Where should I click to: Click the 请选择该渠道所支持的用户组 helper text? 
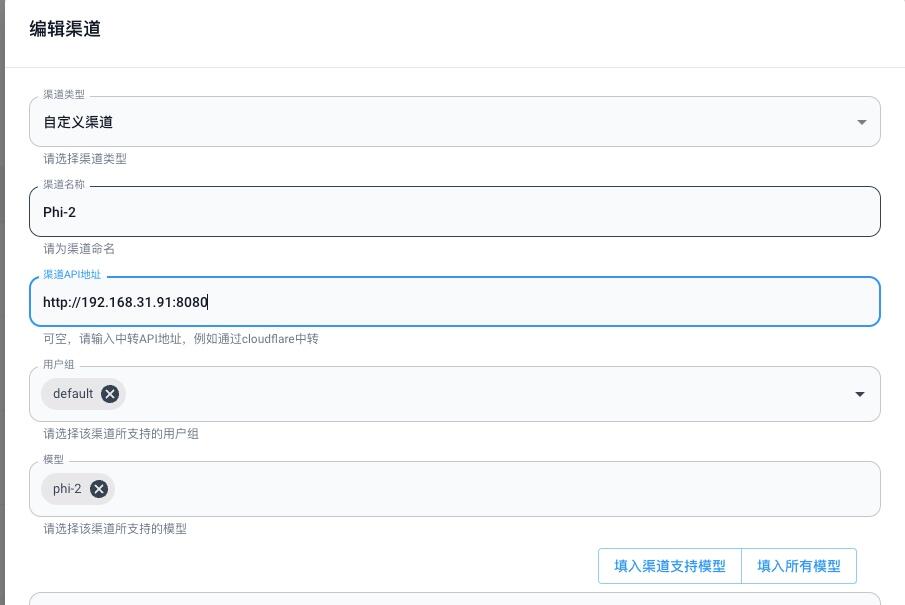click(121, 434)
